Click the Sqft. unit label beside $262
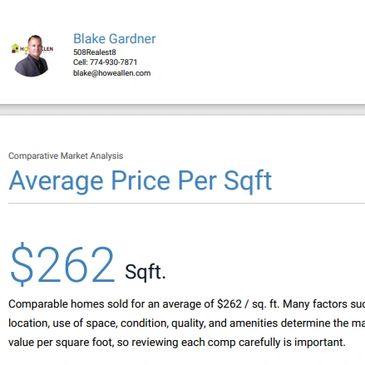The height and width of the screenshot is (365, 365). coord(145,272)
